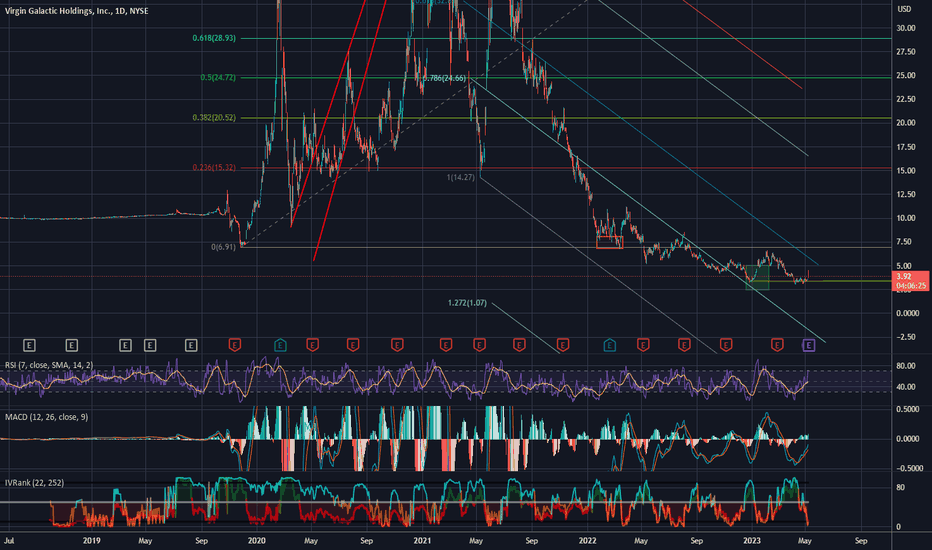Viewport: 932px width, 550px height.
Task: Click the 2020 label on the time axis
Action: [x=256, y=541]
